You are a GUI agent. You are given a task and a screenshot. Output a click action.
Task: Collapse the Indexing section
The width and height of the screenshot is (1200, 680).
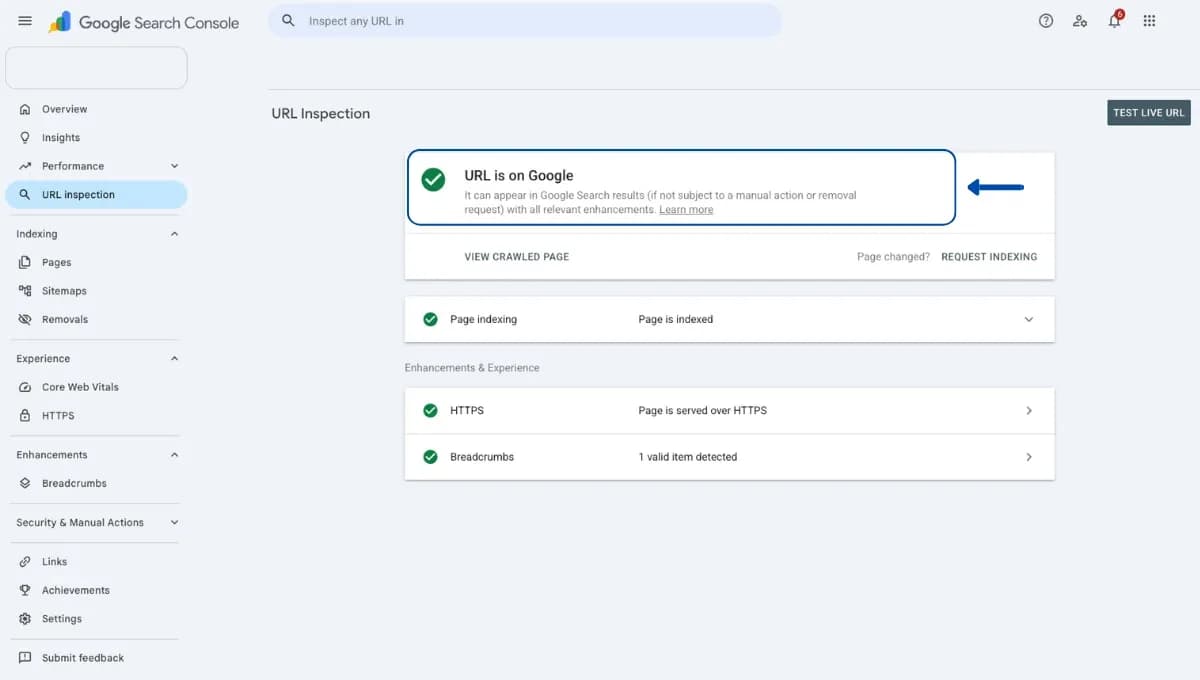pyautogui.click(x=174, y=234)
